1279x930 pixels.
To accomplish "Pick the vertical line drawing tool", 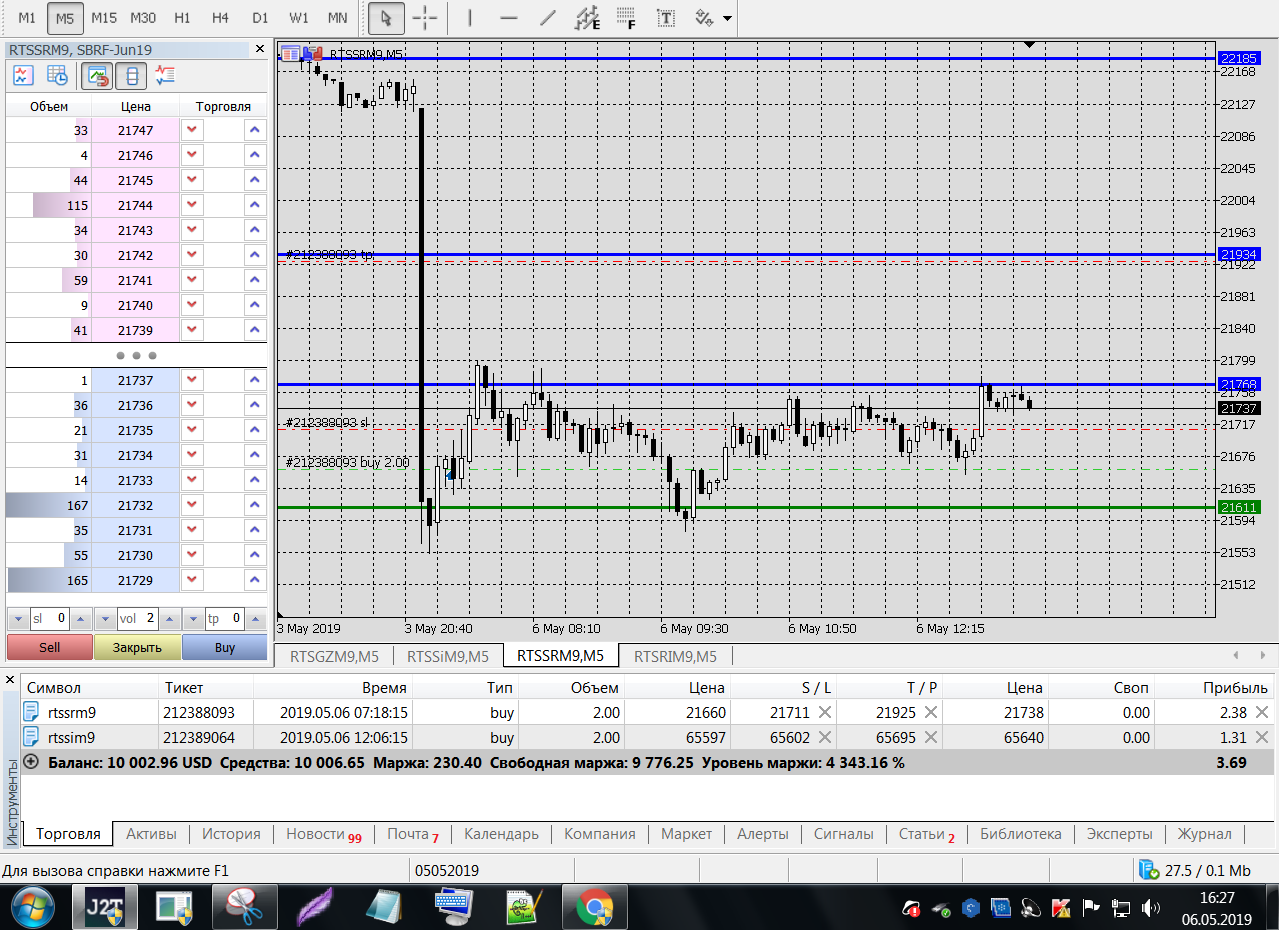I will [x=470, y=18].
